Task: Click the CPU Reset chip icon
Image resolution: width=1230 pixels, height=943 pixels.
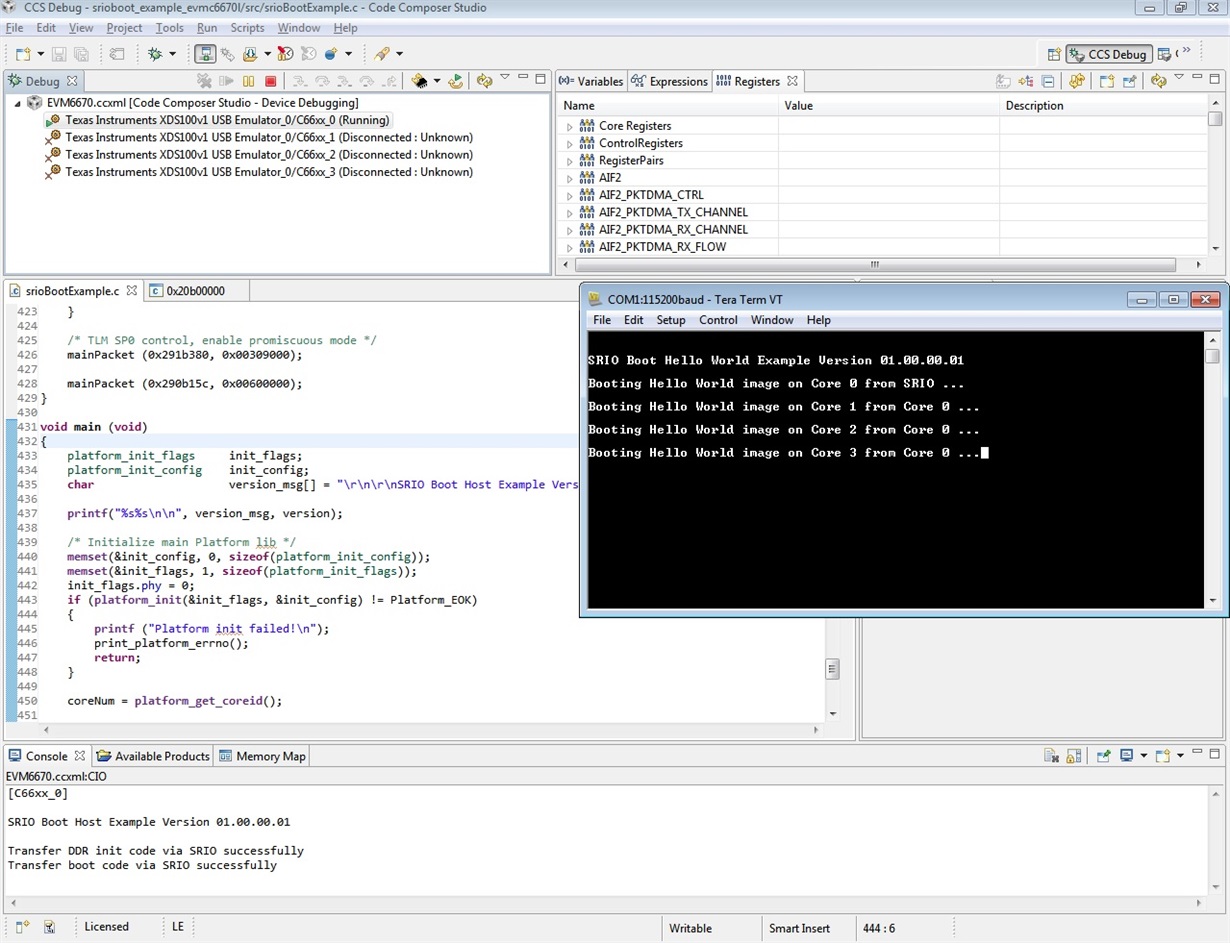Action: 420,81
